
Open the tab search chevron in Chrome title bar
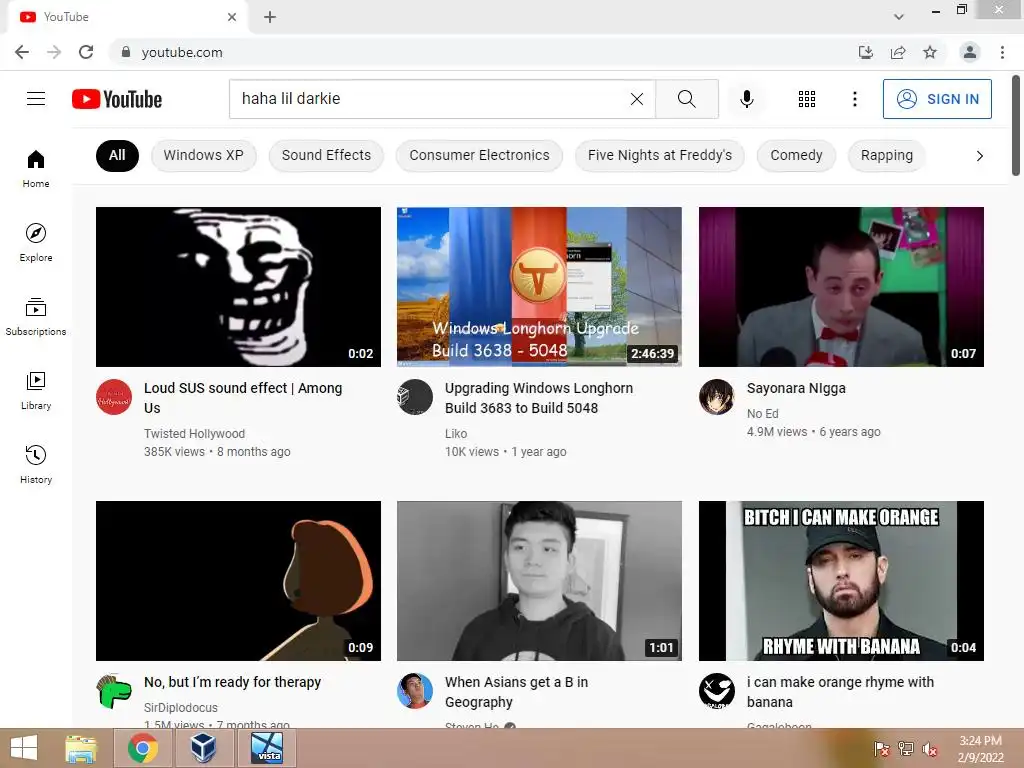(899, 17)
